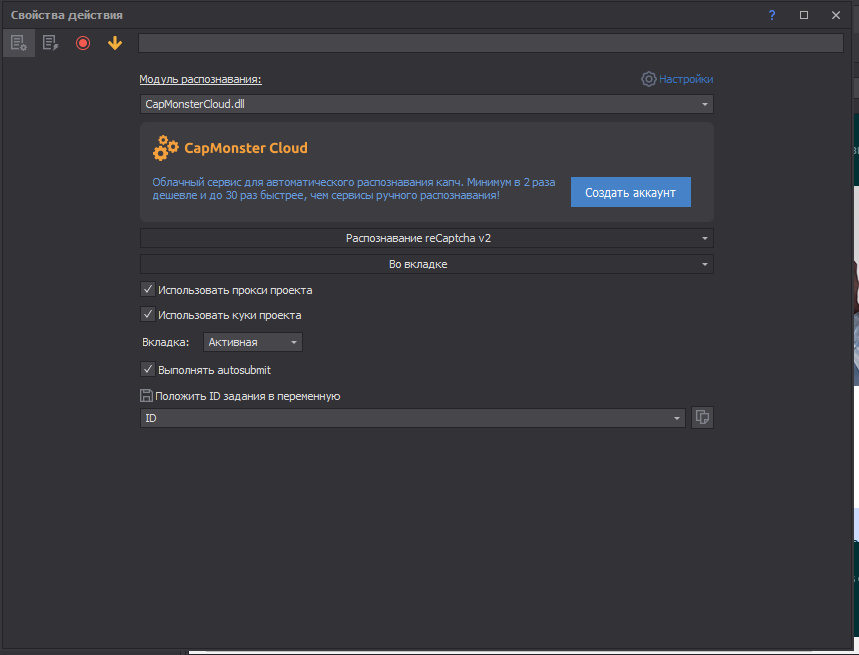
Task: Close the Свойства действия window
Action: (836, 15)
